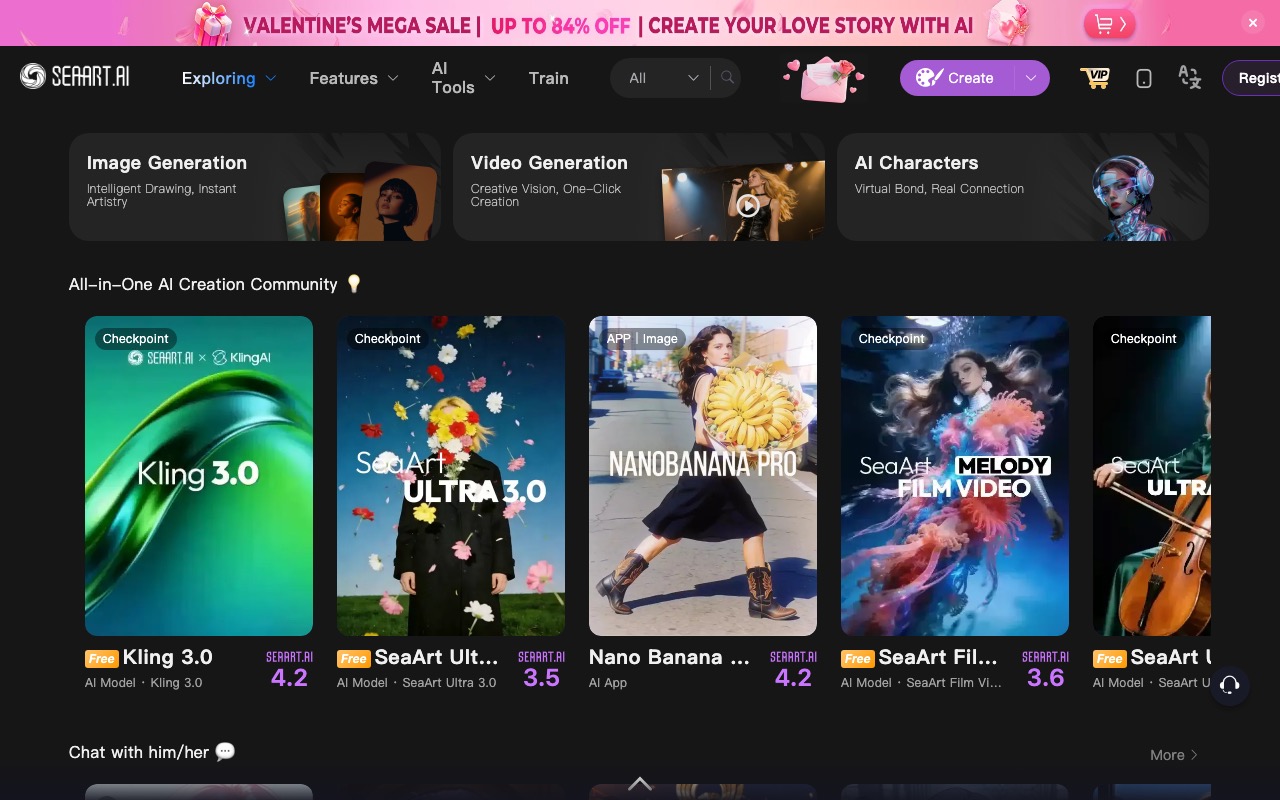
Task: Open the All search filter dropdown
Action: (662, 78)
